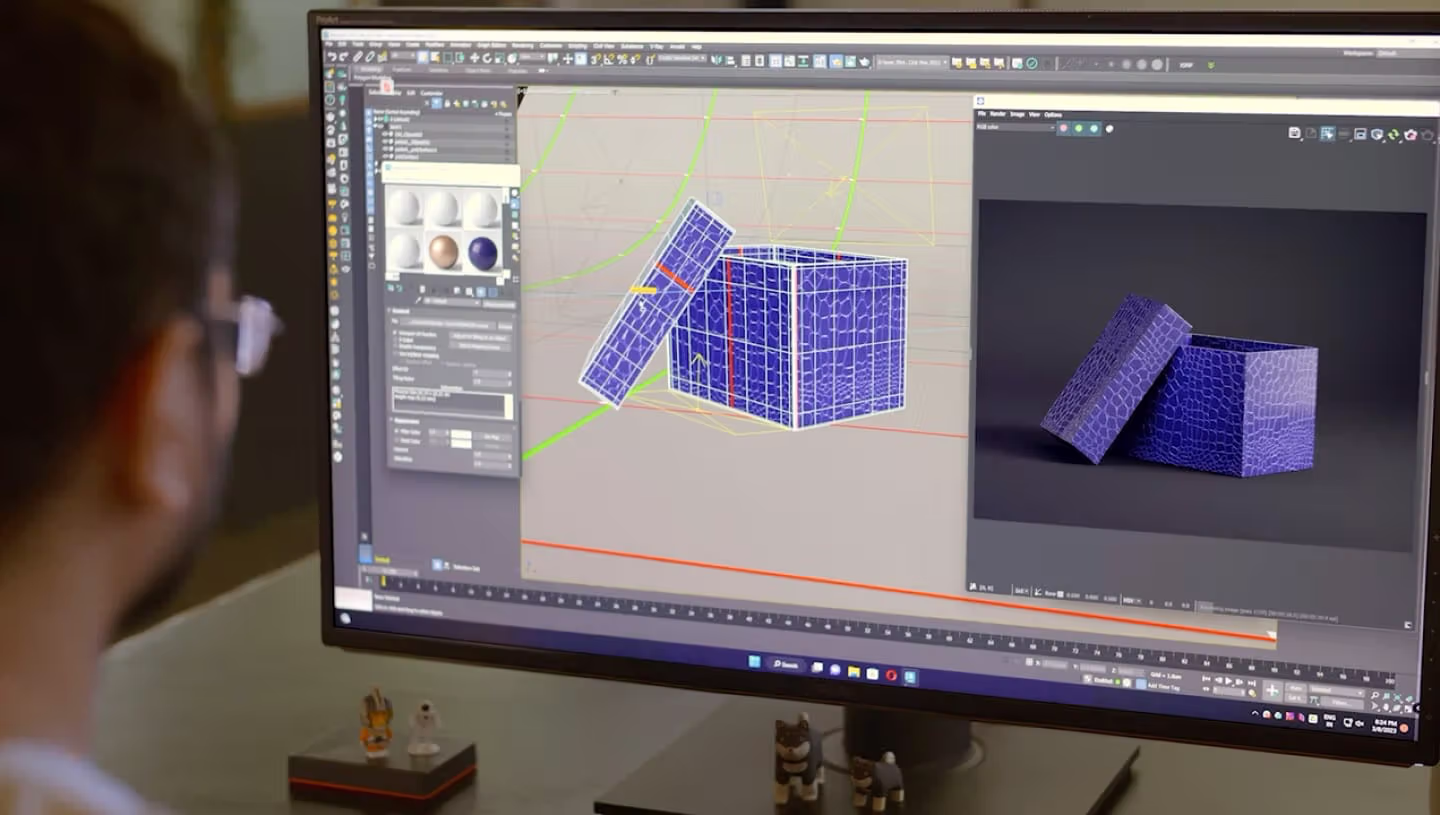Select the Unlink Selection tool
The image size is (1440, 815).
tap(370, 58)
